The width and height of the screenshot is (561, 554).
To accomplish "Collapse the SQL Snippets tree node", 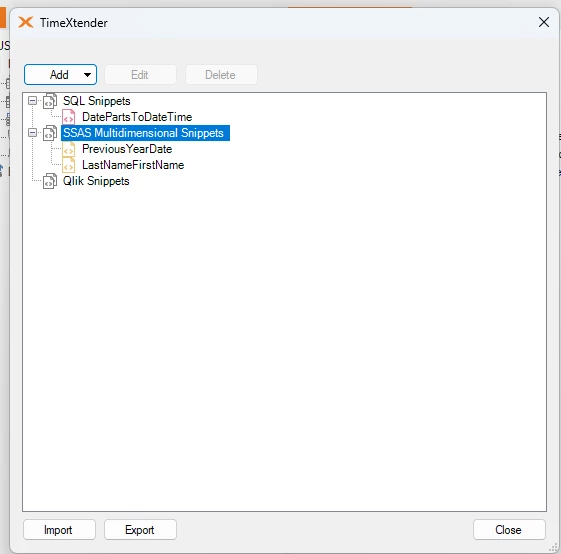I will pyautogui.click(x=33, y=101).
